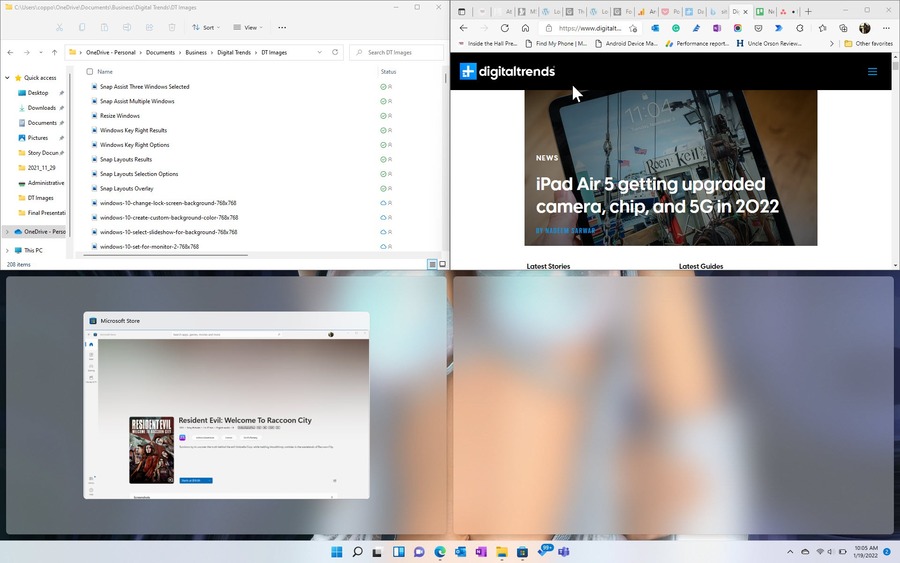Click the OneNote clipper extension in Edge
Screen dimensions: 900x563
[x=717, y=28]
